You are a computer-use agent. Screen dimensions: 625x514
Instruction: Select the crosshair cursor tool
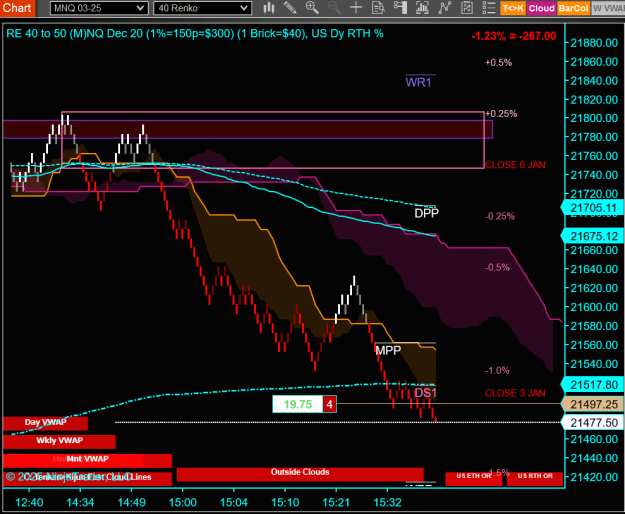[x=356, y=8]
